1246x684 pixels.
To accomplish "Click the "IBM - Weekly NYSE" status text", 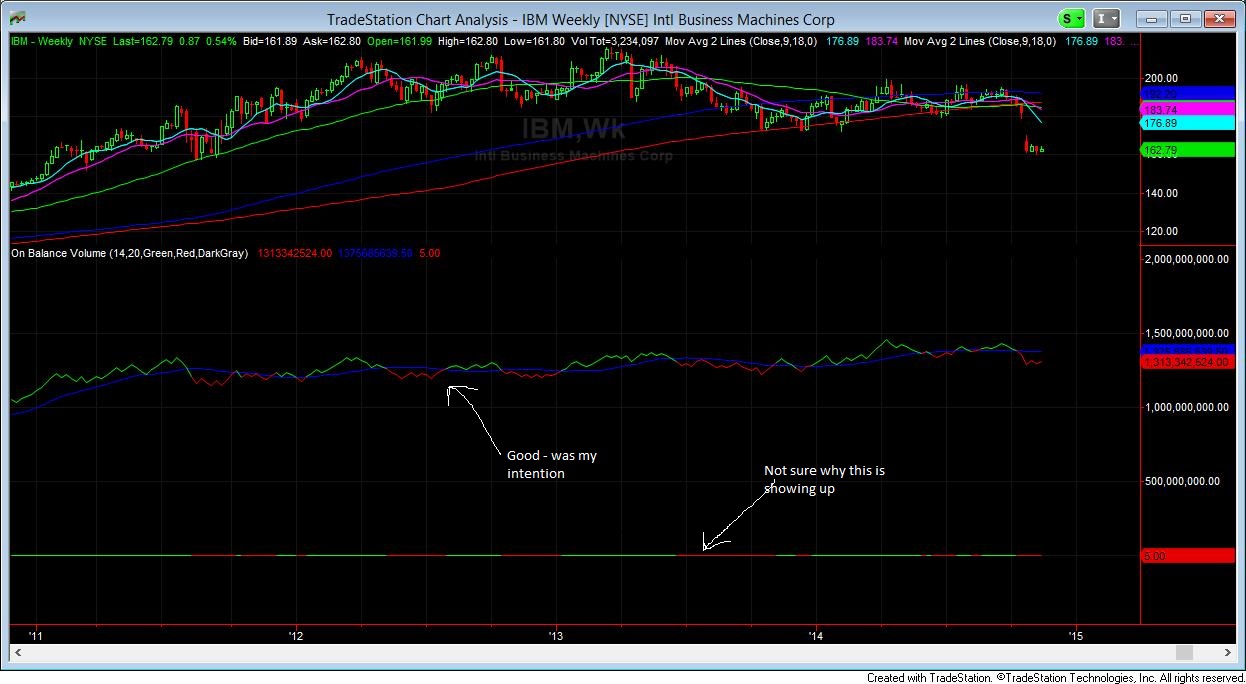I will pos(60,41).
